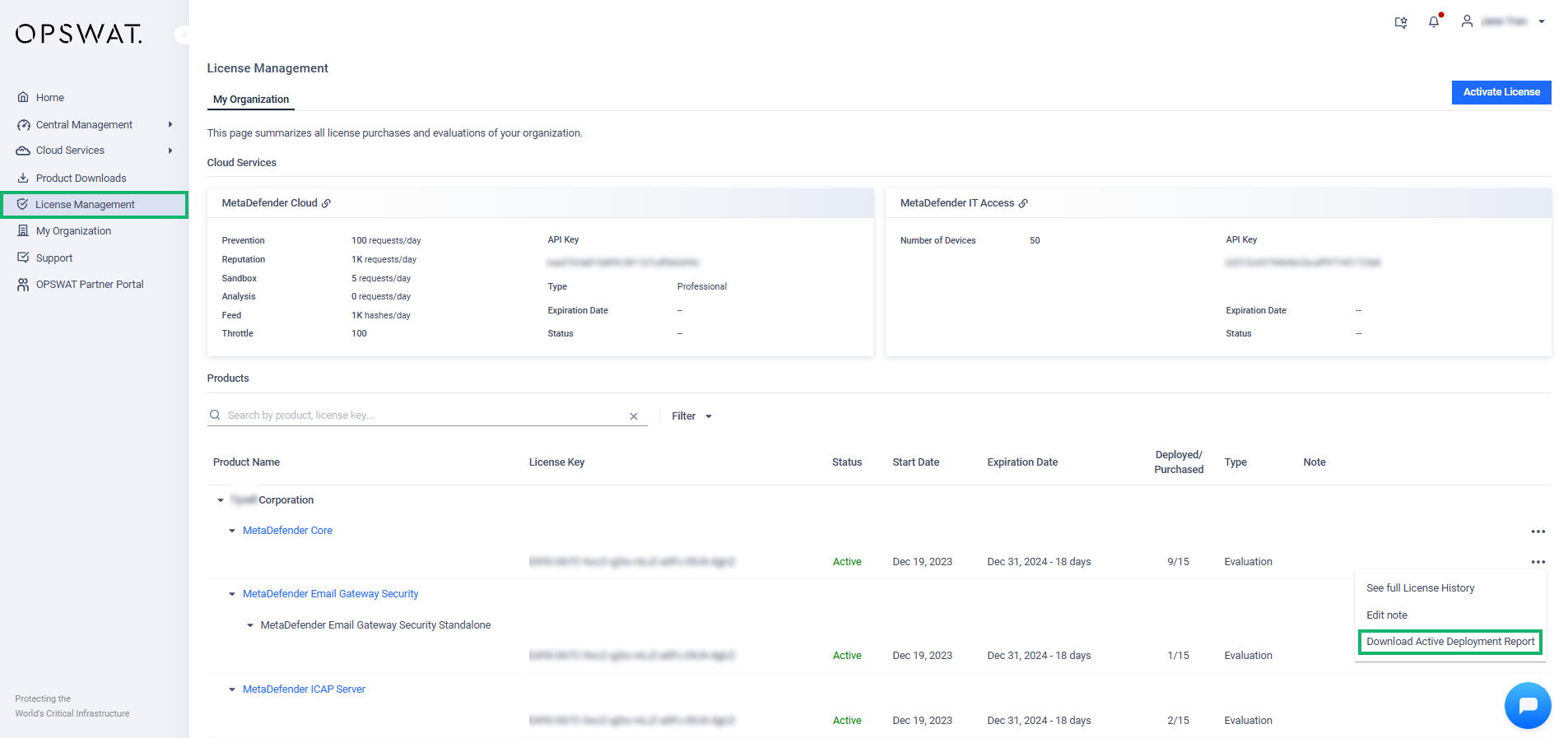Click the link icon beside MetaDefender Cloud

point(326,203)
